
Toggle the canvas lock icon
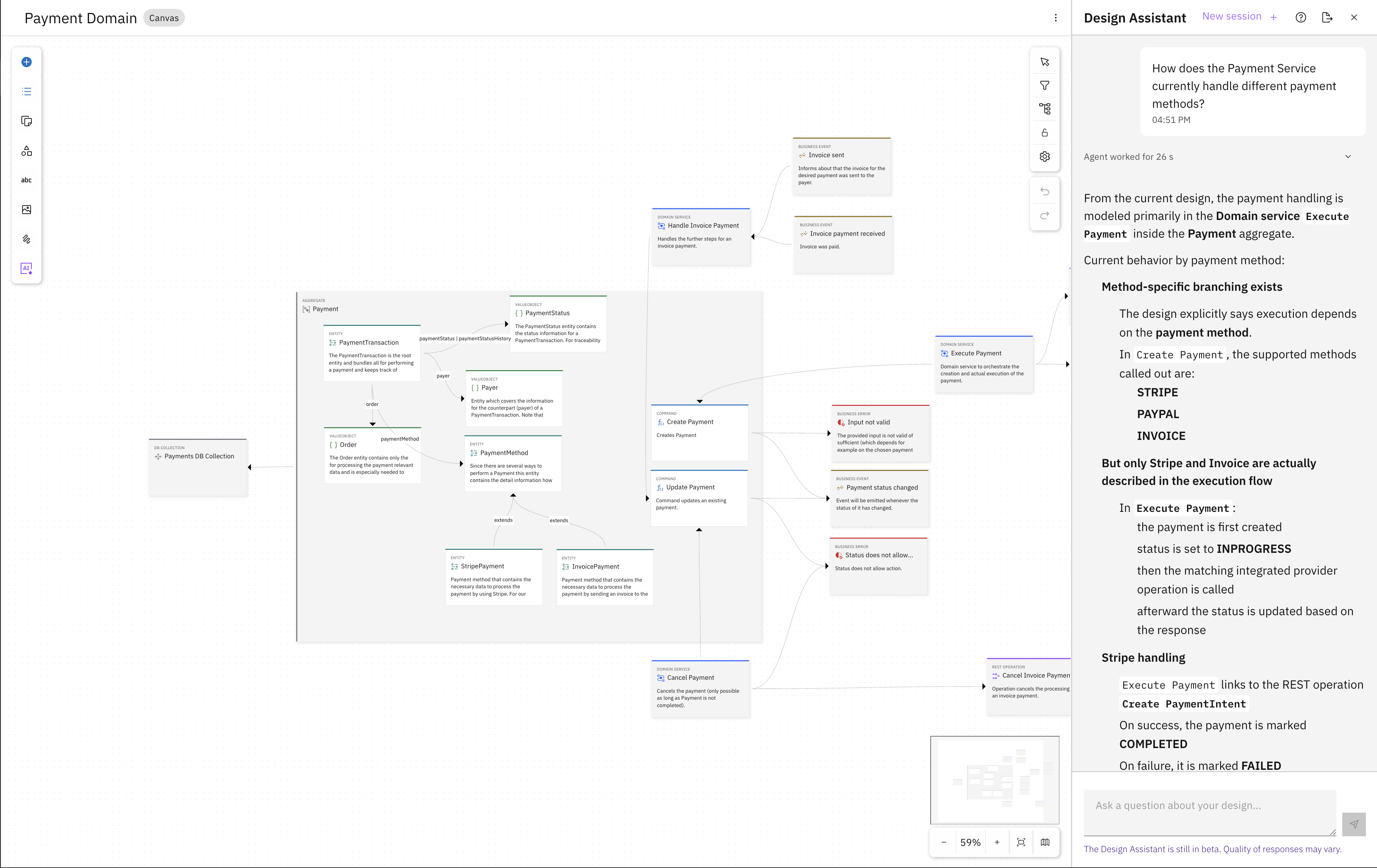[x=1045, y=132]
